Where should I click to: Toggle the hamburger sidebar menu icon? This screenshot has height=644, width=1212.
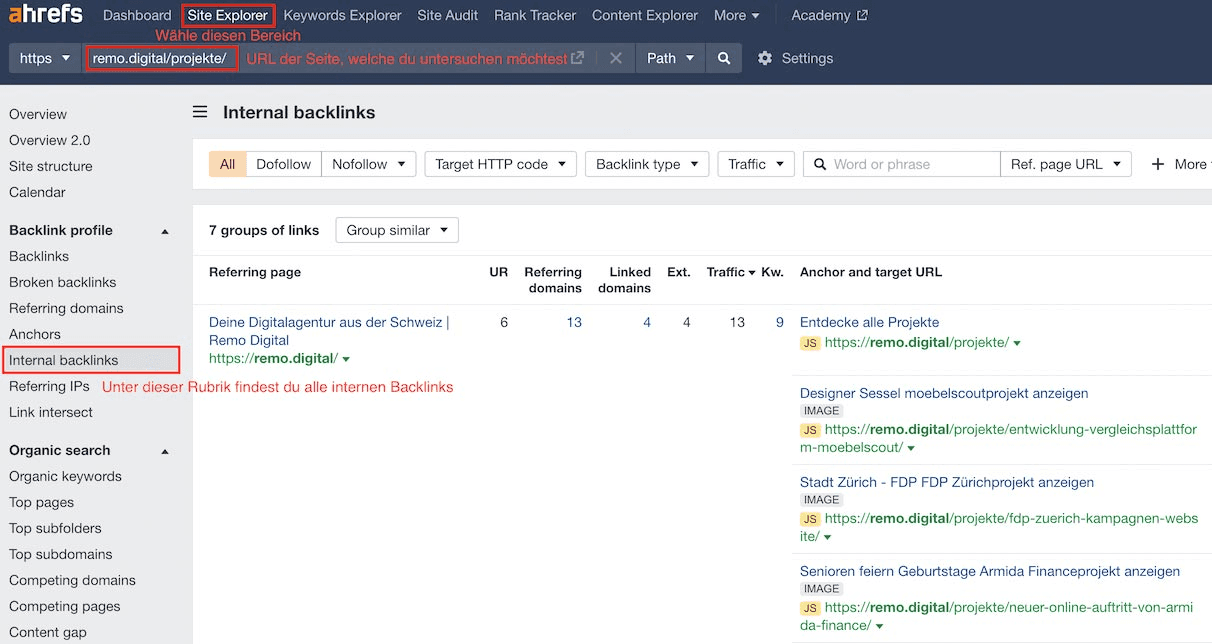[x=200, y=112]
